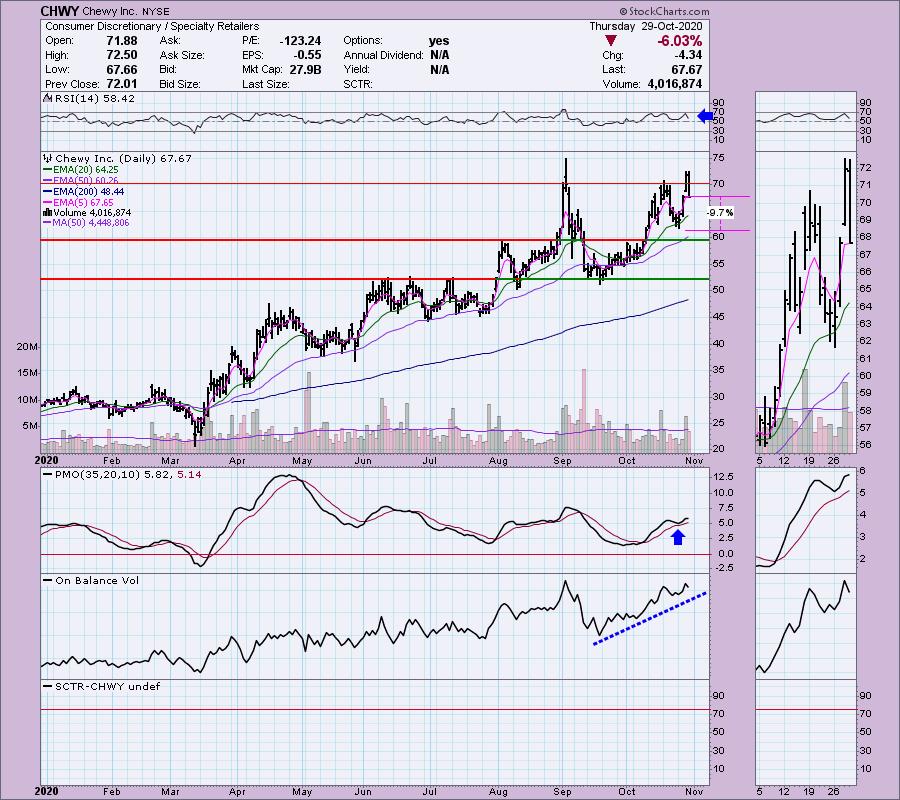Click the 'Chewy Inc. (Daily) 67.67' label
Image resolution: width=900 pixels, height=800 pixels.
pos(123,158)
